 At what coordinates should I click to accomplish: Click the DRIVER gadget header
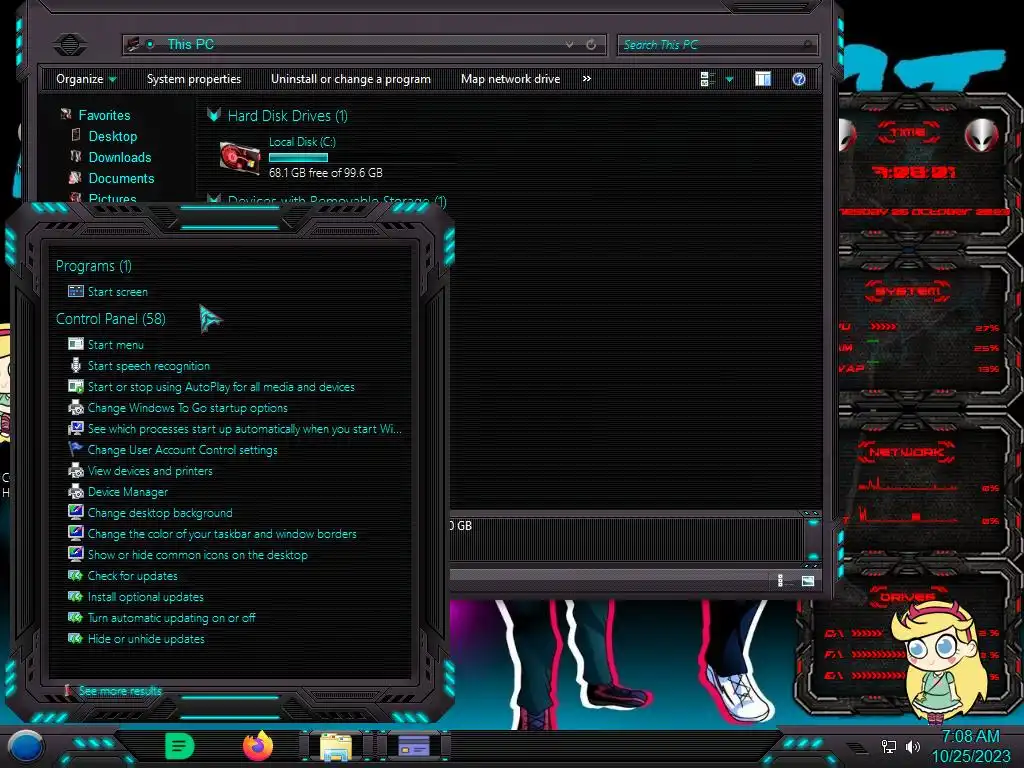[907, 596]
